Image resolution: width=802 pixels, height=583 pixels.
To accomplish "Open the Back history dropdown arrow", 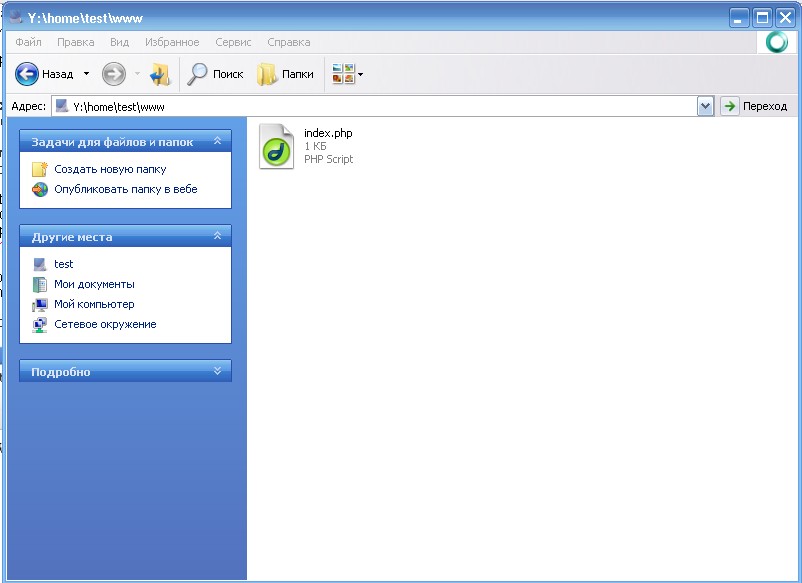I will coord(86,74).
